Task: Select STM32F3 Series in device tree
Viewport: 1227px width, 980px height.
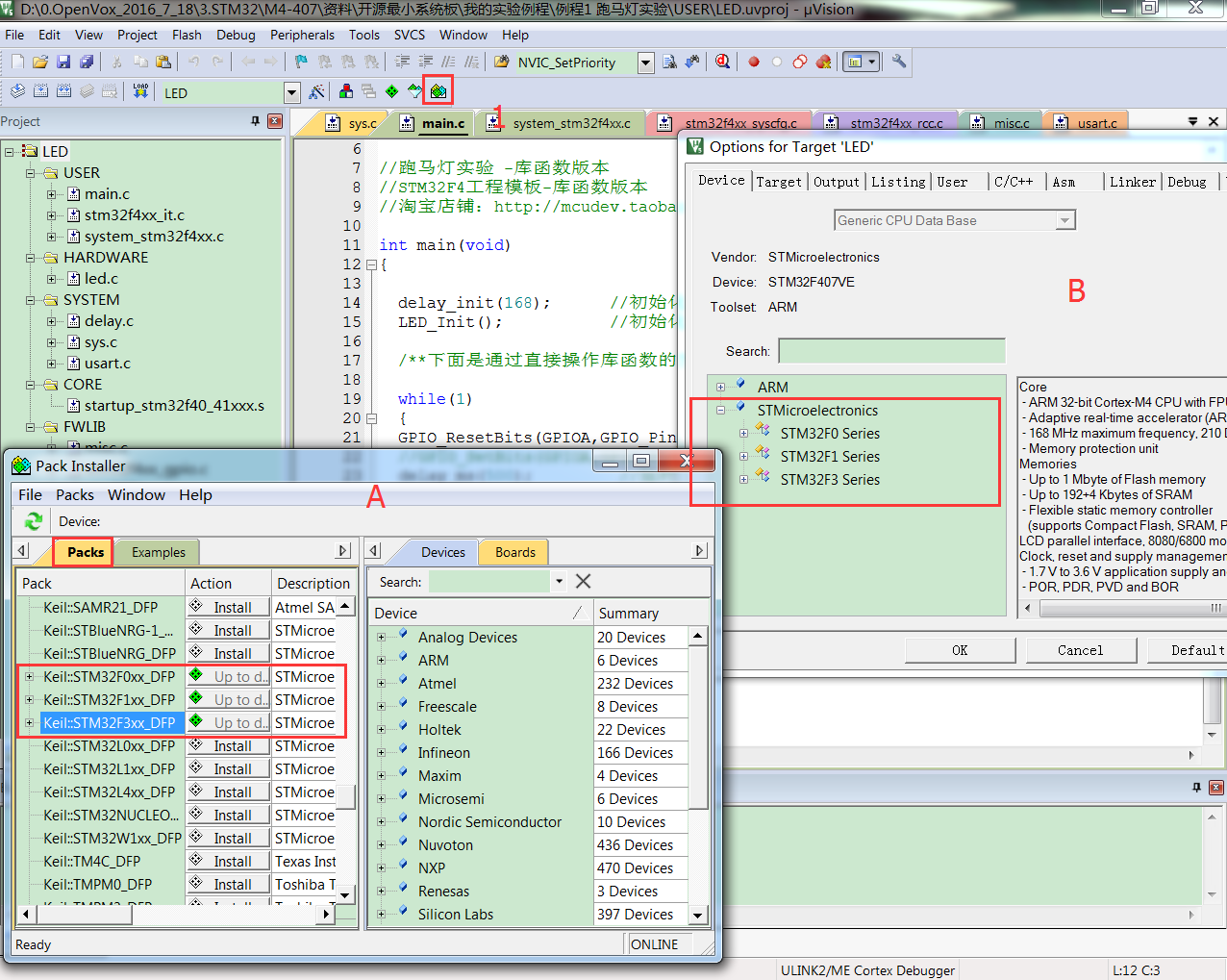Action: coord(830,480)
